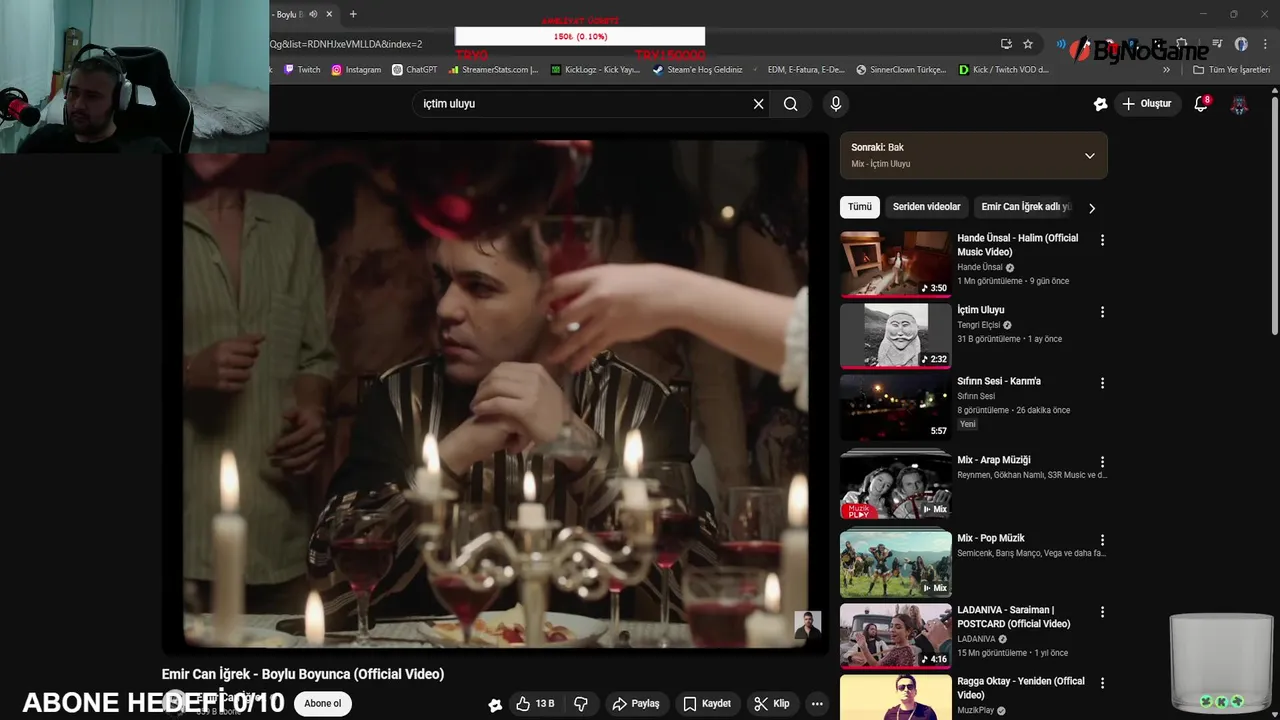Bookmark this page with star icon
1280x720 pixels.
point(1028,44)
